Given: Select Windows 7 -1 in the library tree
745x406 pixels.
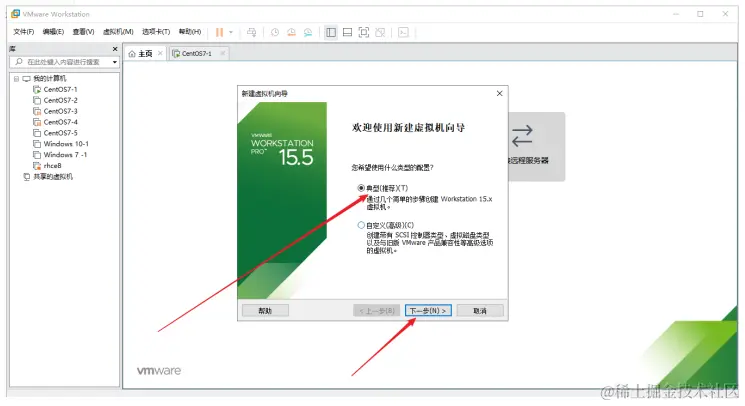Looking at the screenshot, I should tap(65, 155).
